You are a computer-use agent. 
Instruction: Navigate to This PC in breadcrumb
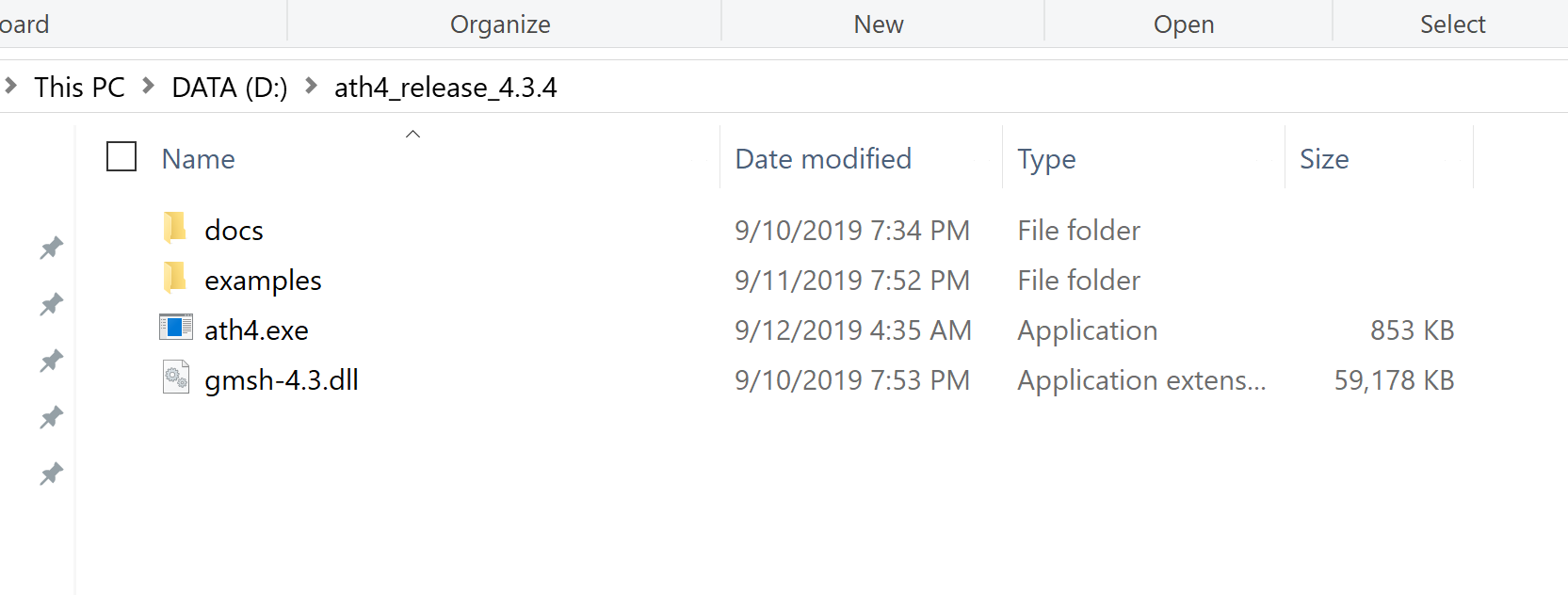click(x=80, y=88)
